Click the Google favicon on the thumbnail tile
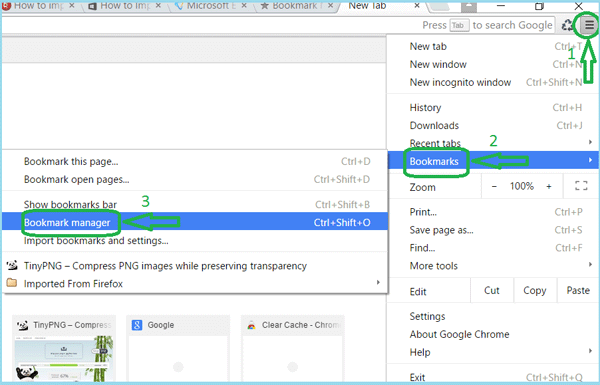Screen dimensions: 600x385 click(x=137, y=325)
